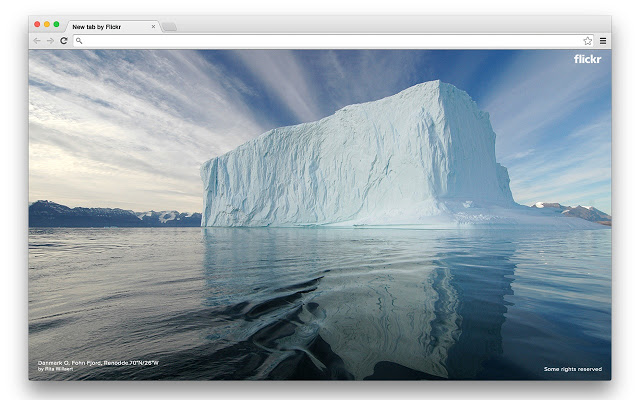The image size is (640, 400).
Task: Open the Danmark O. Fohn Fjord photo title
Action: [98, 363]
